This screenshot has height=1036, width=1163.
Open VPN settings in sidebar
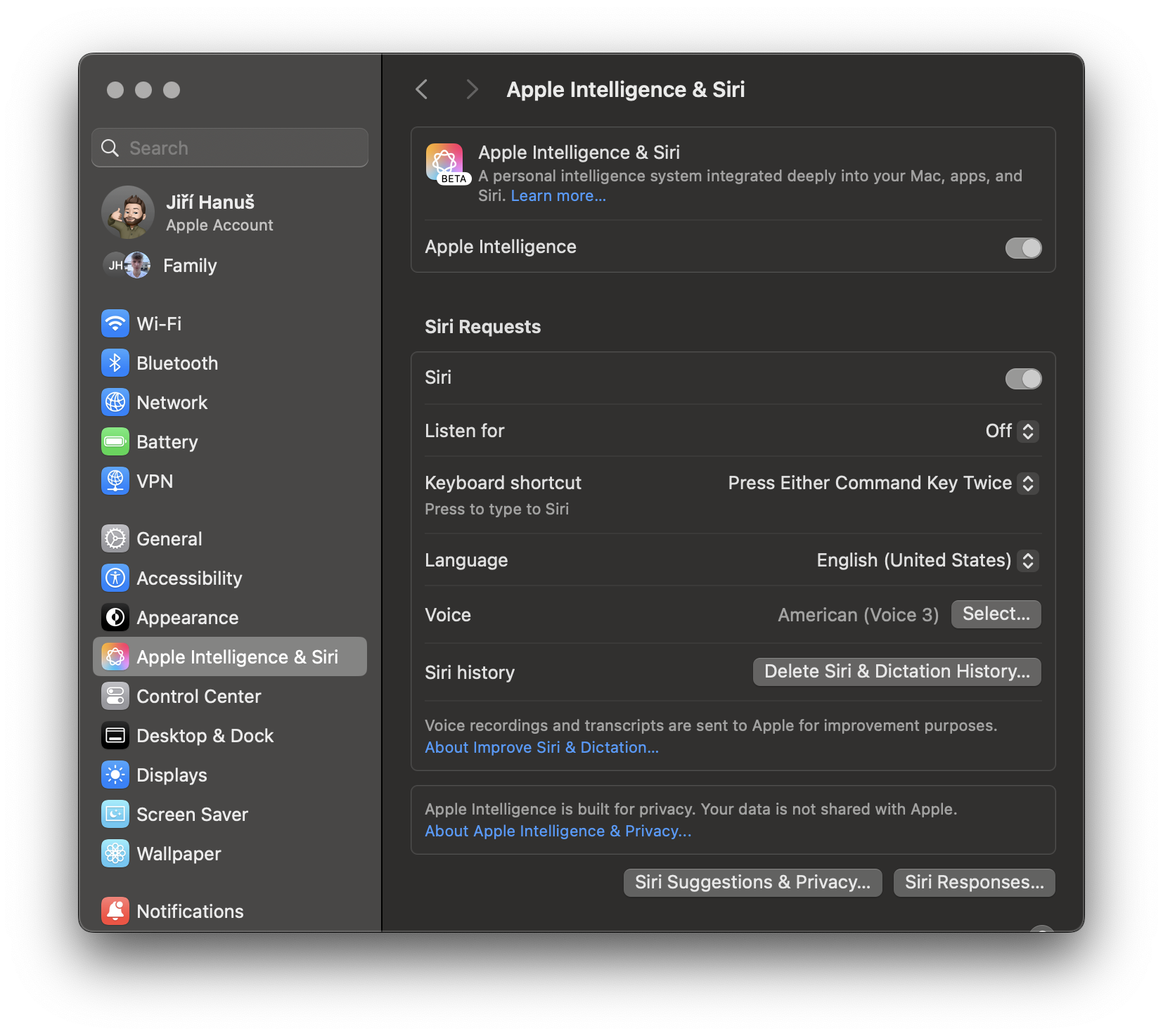[230, 481]
